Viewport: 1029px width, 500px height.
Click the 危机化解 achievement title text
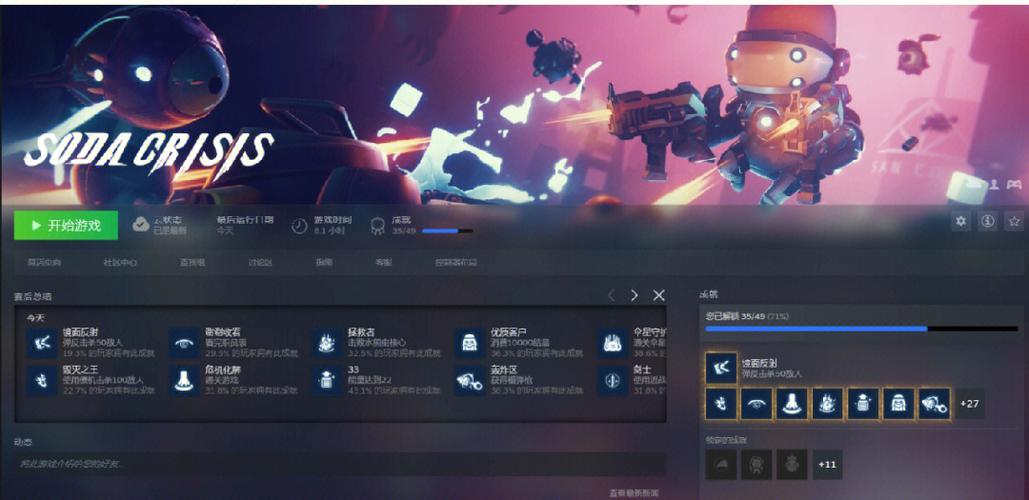pyautogui.click(x=223, y=369)
